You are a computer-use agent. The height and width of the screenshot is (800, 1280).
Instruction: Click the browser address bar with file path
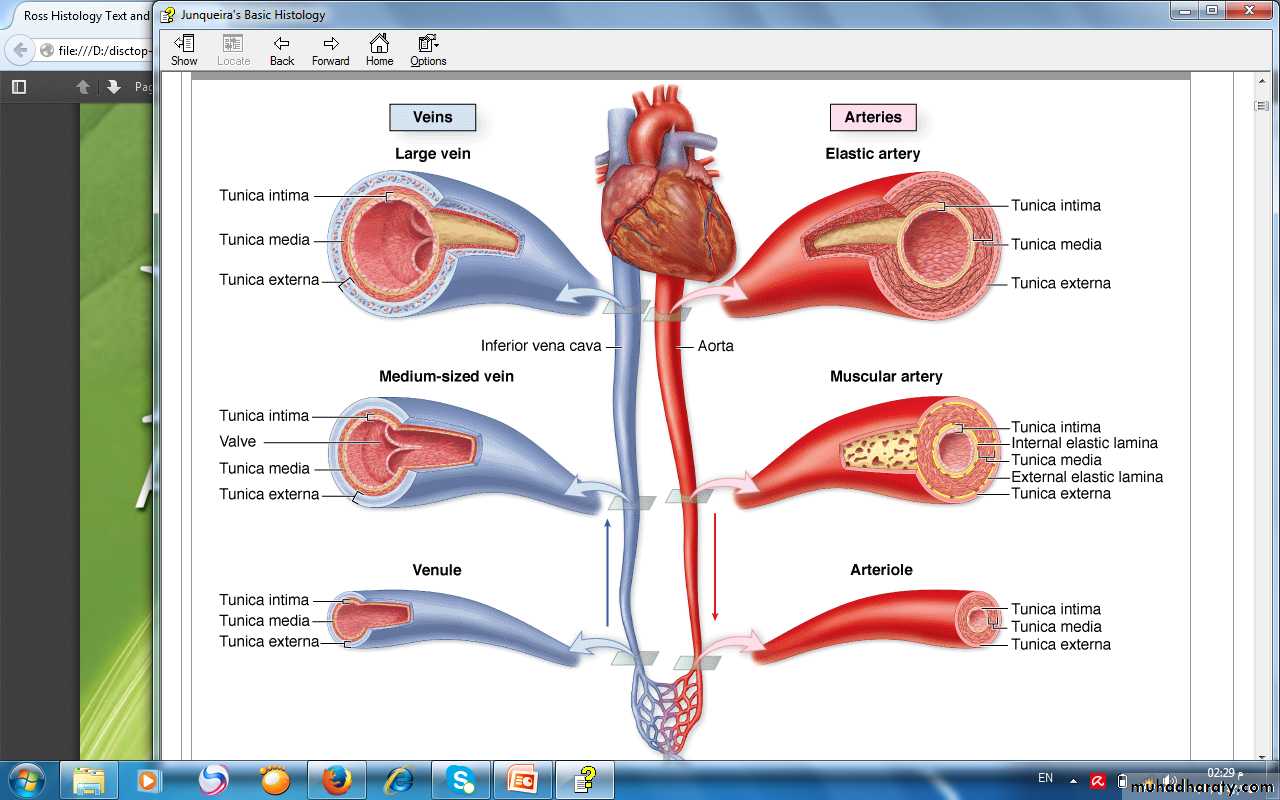(x=100, y=50)
